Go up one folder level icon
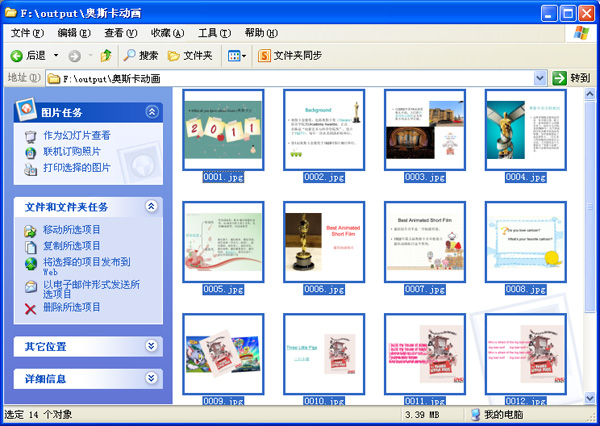Image resolution: width=600 pixels, height=426 pixels. click(x=106, y=55)
